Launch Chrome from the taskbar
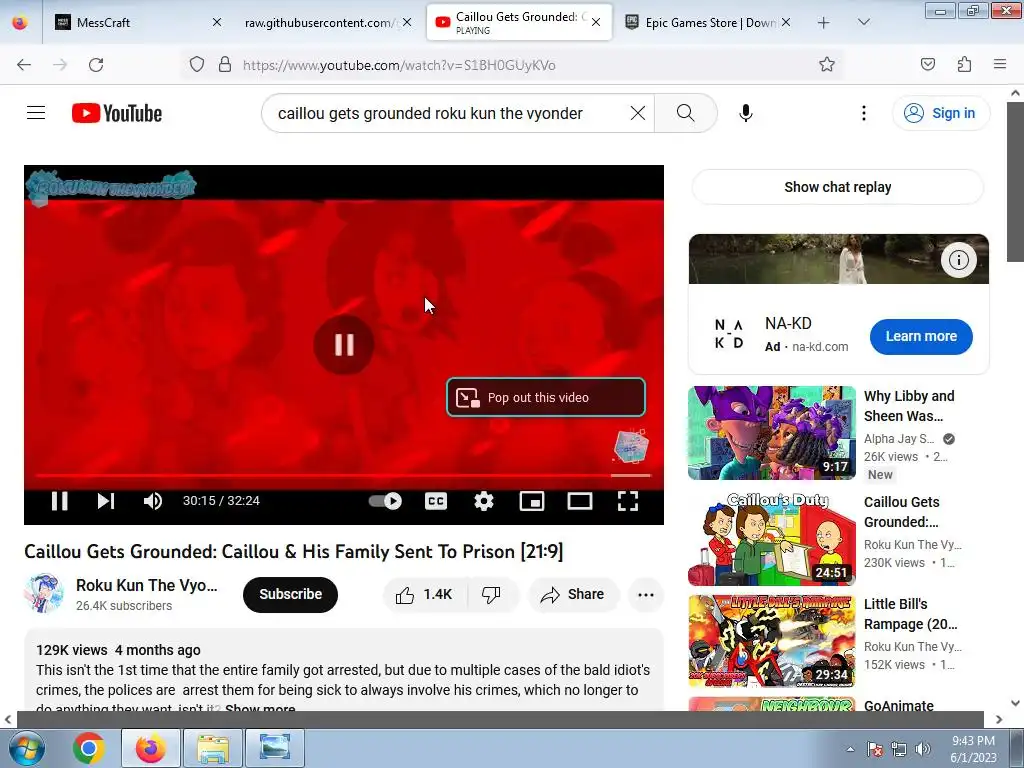 89,748
